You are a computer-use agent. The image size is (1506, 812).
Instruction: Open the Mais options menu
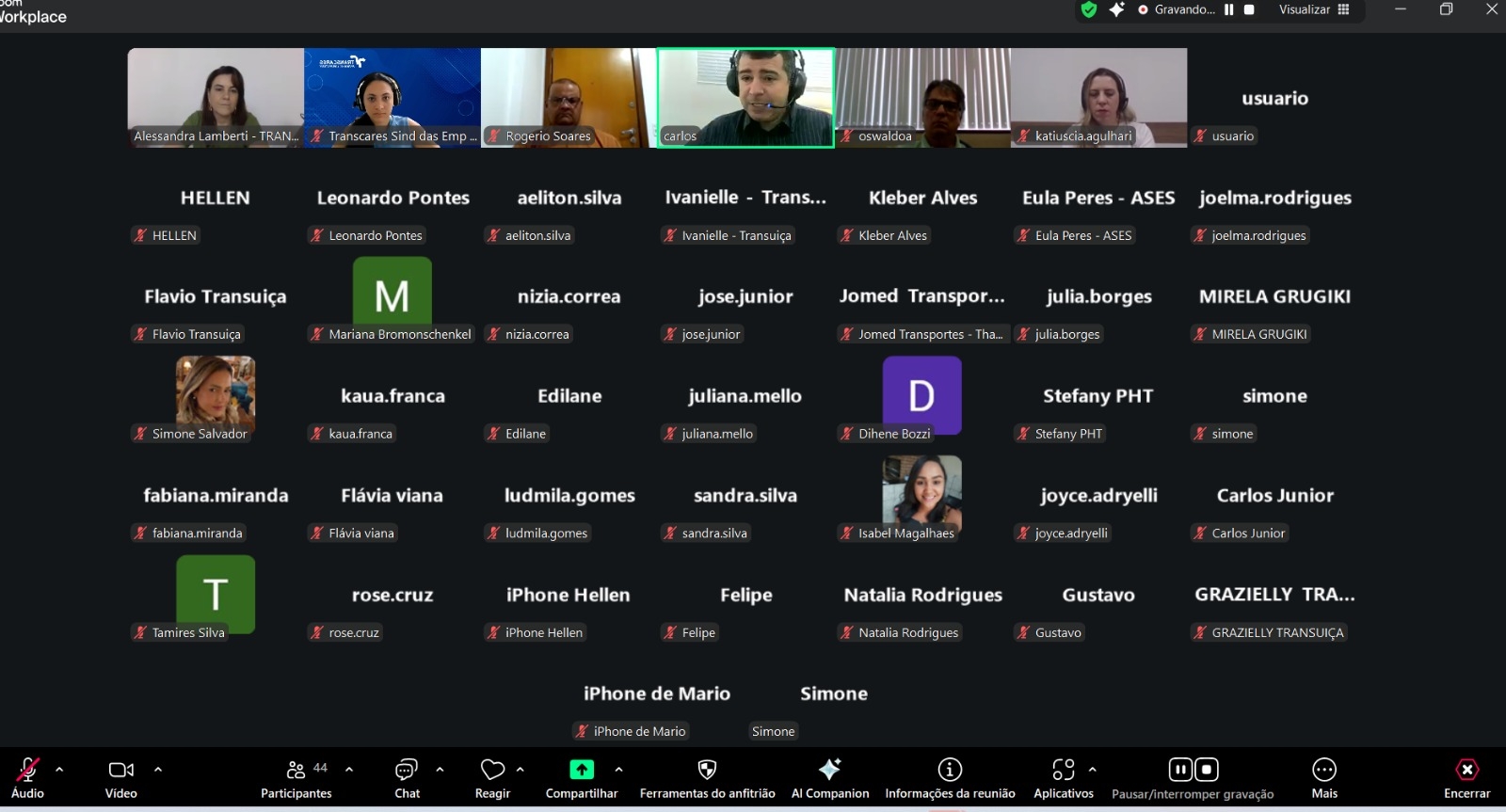click(1324, 778)
